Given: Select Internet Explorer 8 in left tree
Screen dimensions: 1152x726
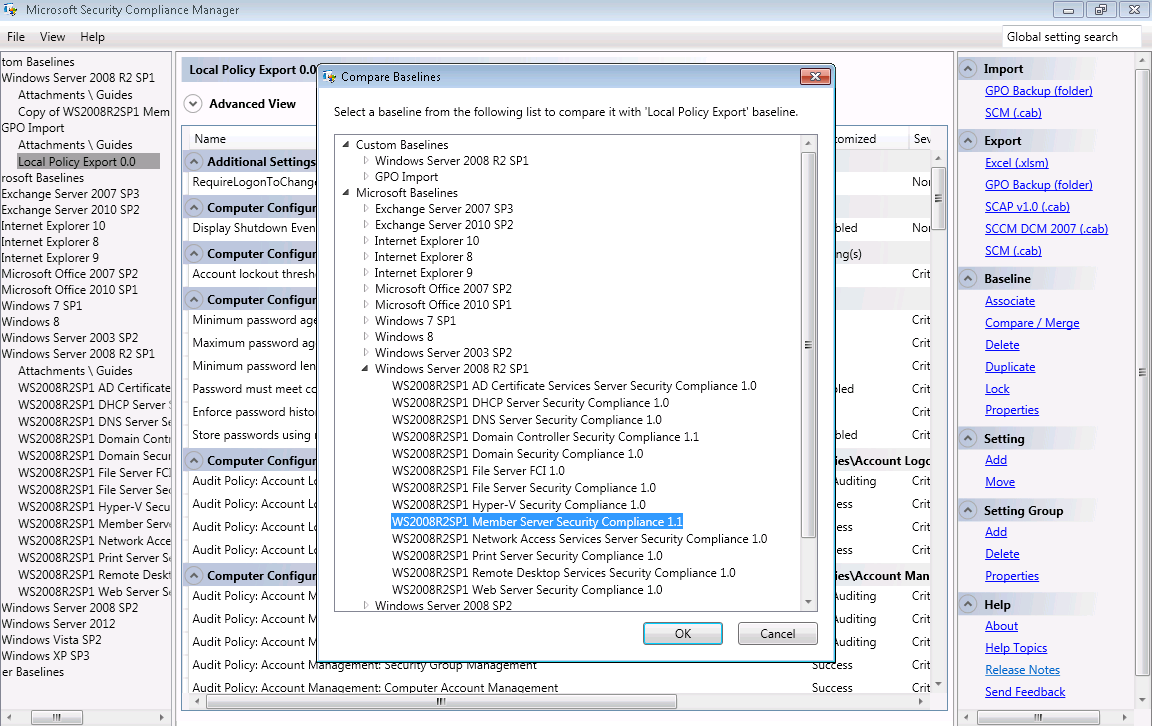Looking at the screenshot, I should click(x=50, y=242).
